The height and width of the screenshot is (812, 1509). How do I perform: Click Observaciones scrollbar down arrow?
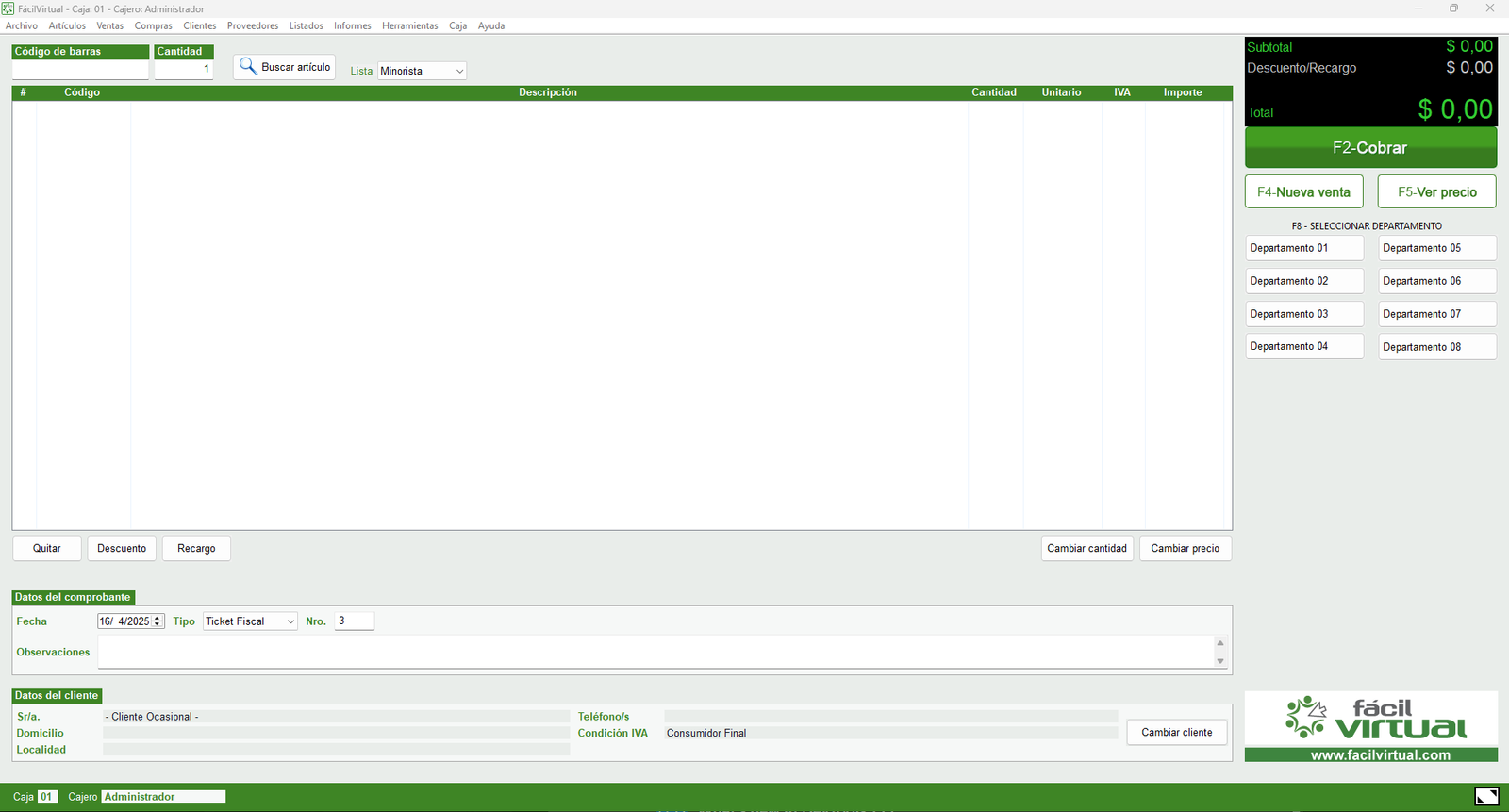pos(1220,661)
